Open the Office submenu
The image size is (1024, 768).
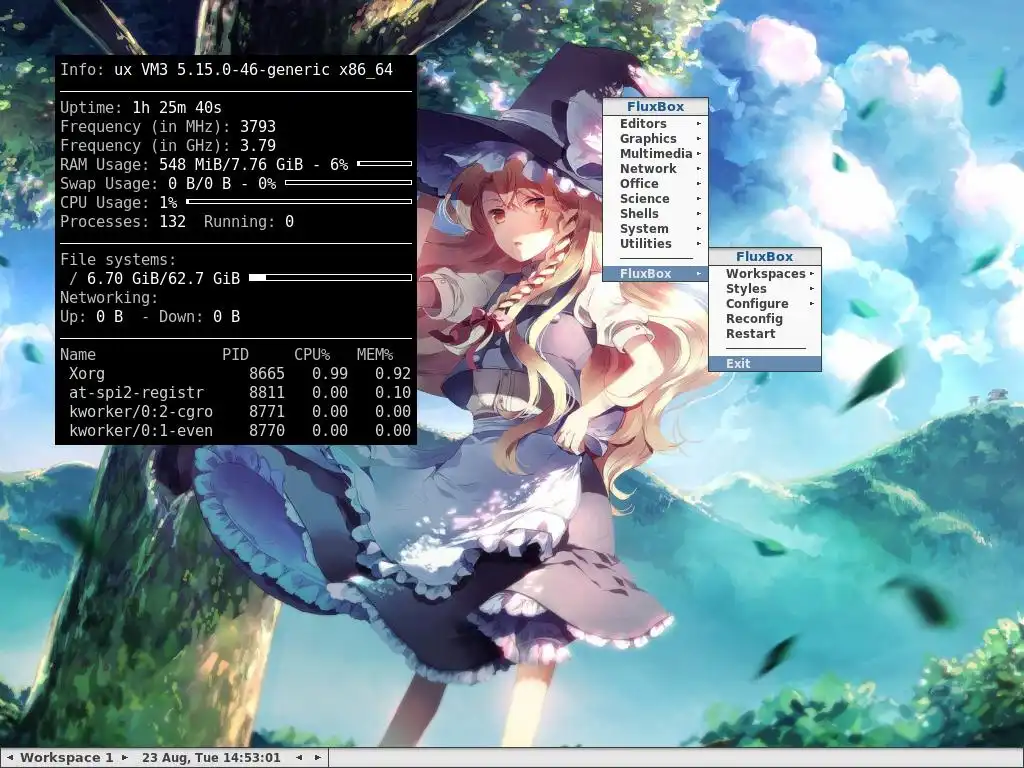[x=655, y=184]
